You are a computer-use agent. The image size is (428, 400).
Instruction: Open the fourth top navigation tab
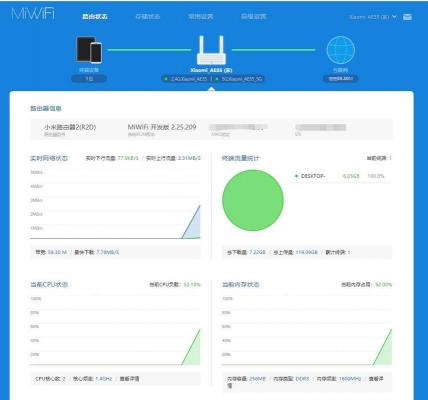(254, 16)
